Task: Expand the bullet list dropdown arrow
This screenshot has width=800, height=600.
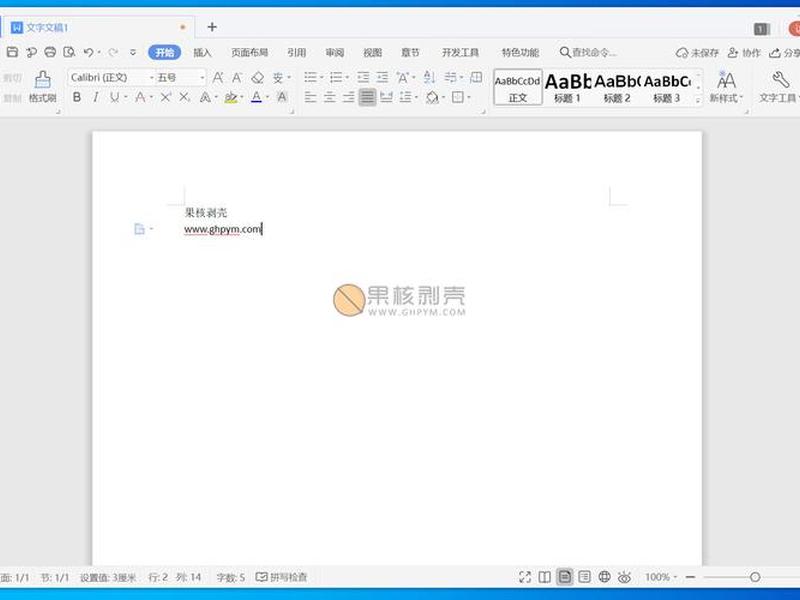Action: click(322, 78)
